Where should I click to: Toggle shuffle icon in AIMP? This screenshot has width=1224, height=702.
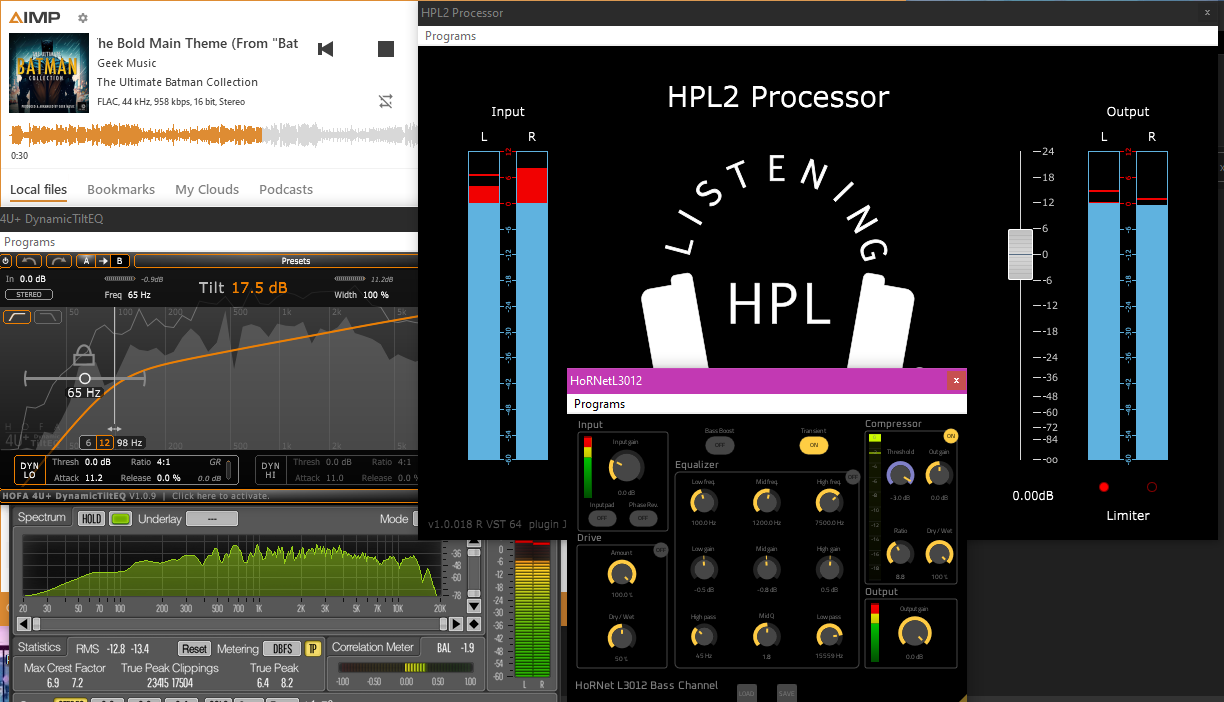click(x=386, y=101)
